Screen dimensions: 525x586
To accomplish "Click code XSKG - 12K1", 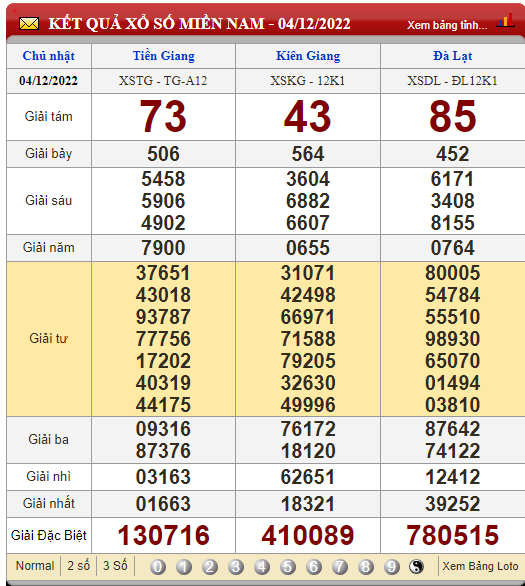I will [x=308, y=81].
